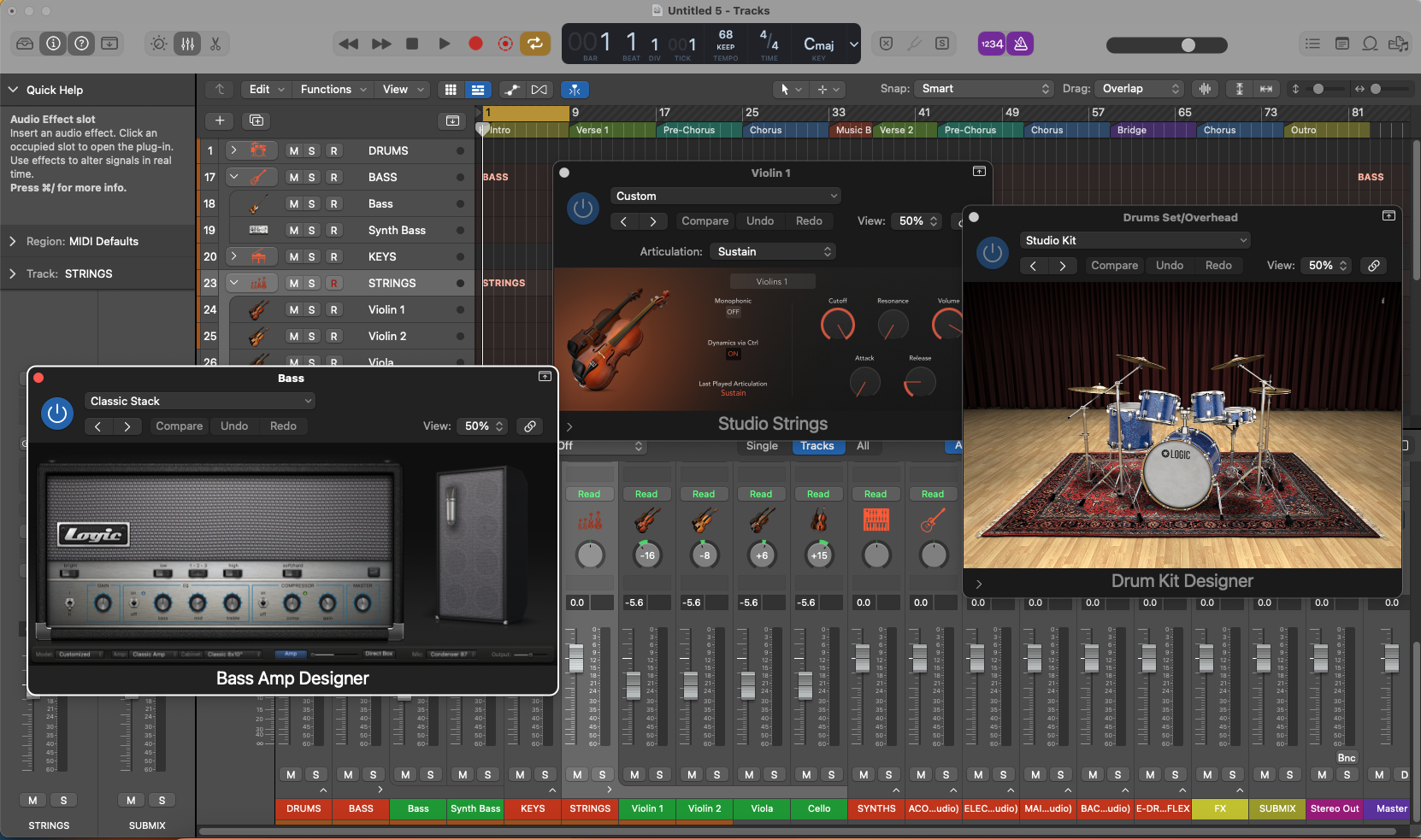Click the SYNTHS channel strip instrument icon
This screenshot has width=1421, height=840.
(x=876, y=520)
